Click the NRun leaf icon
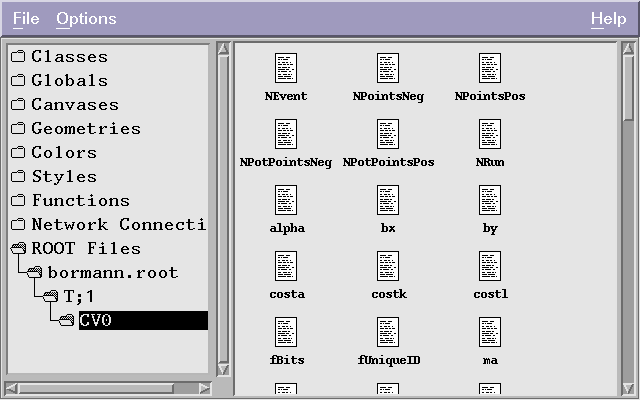640x400 pixels. (x=490, y=134)
